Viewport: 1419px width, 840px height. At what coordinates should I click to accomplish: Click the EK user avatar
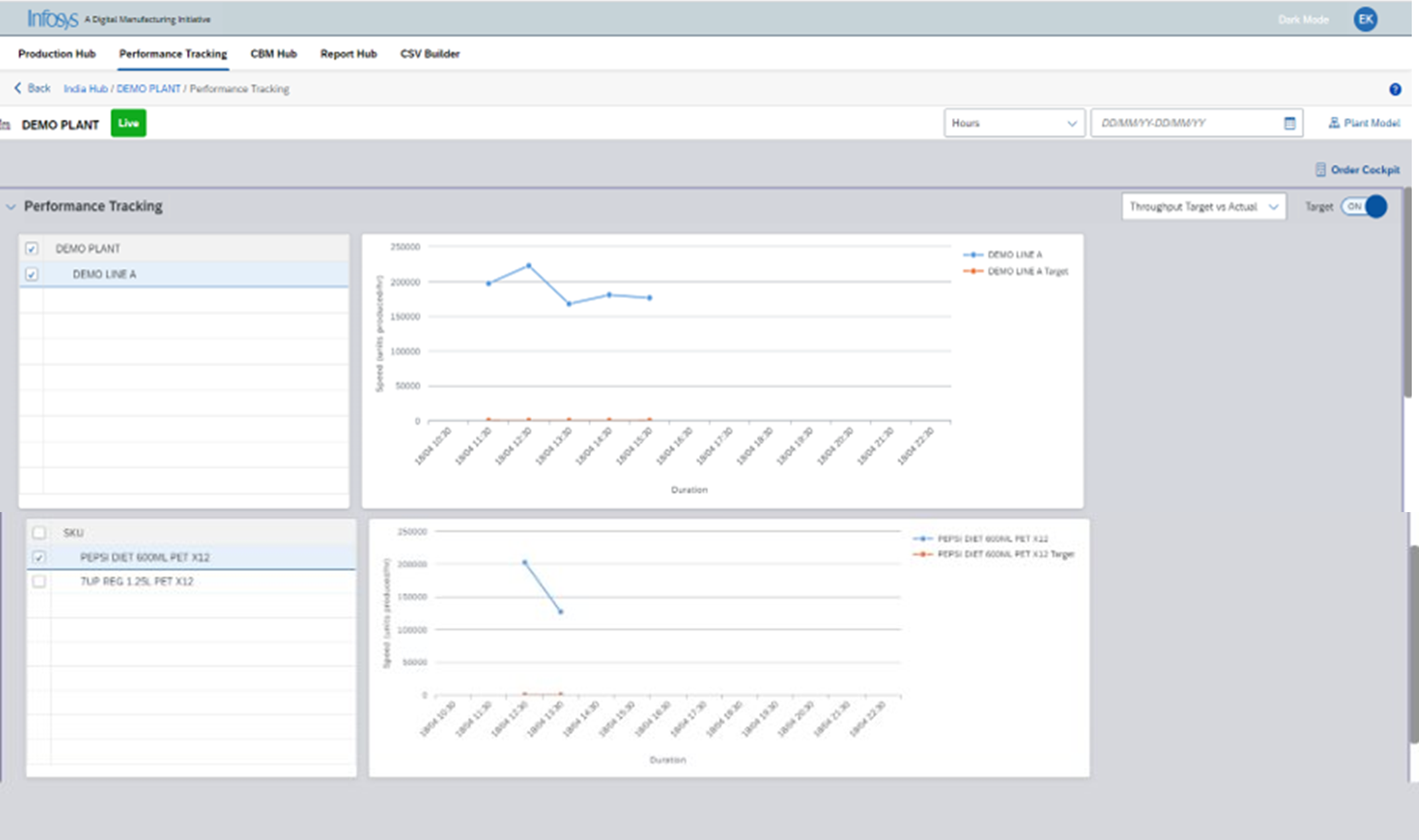click(1365, 19)
